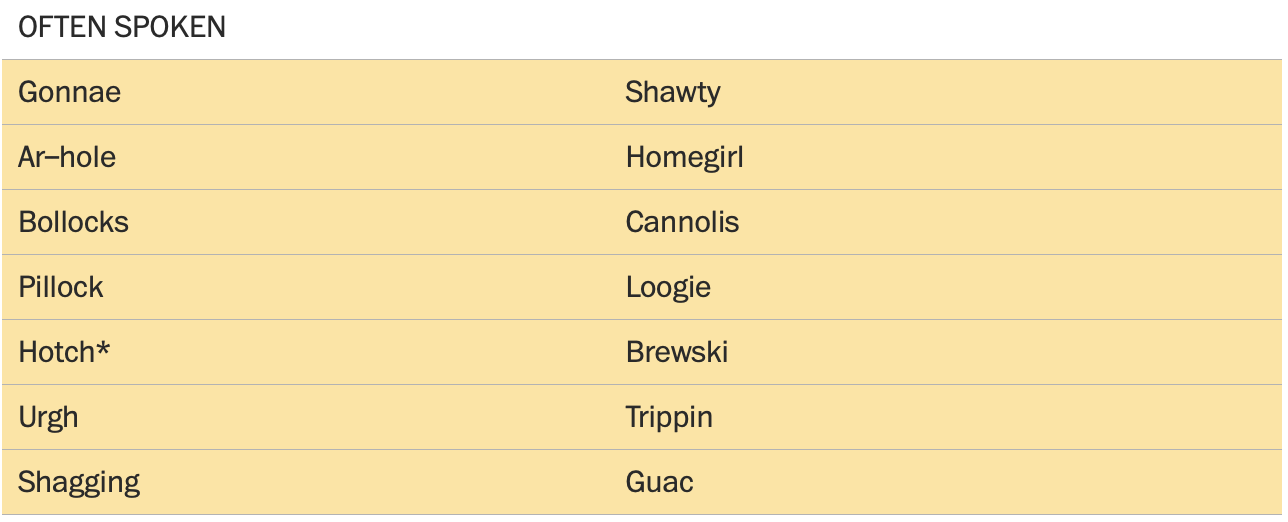
Task: Click the word Loogie
Action: [669, 288]
